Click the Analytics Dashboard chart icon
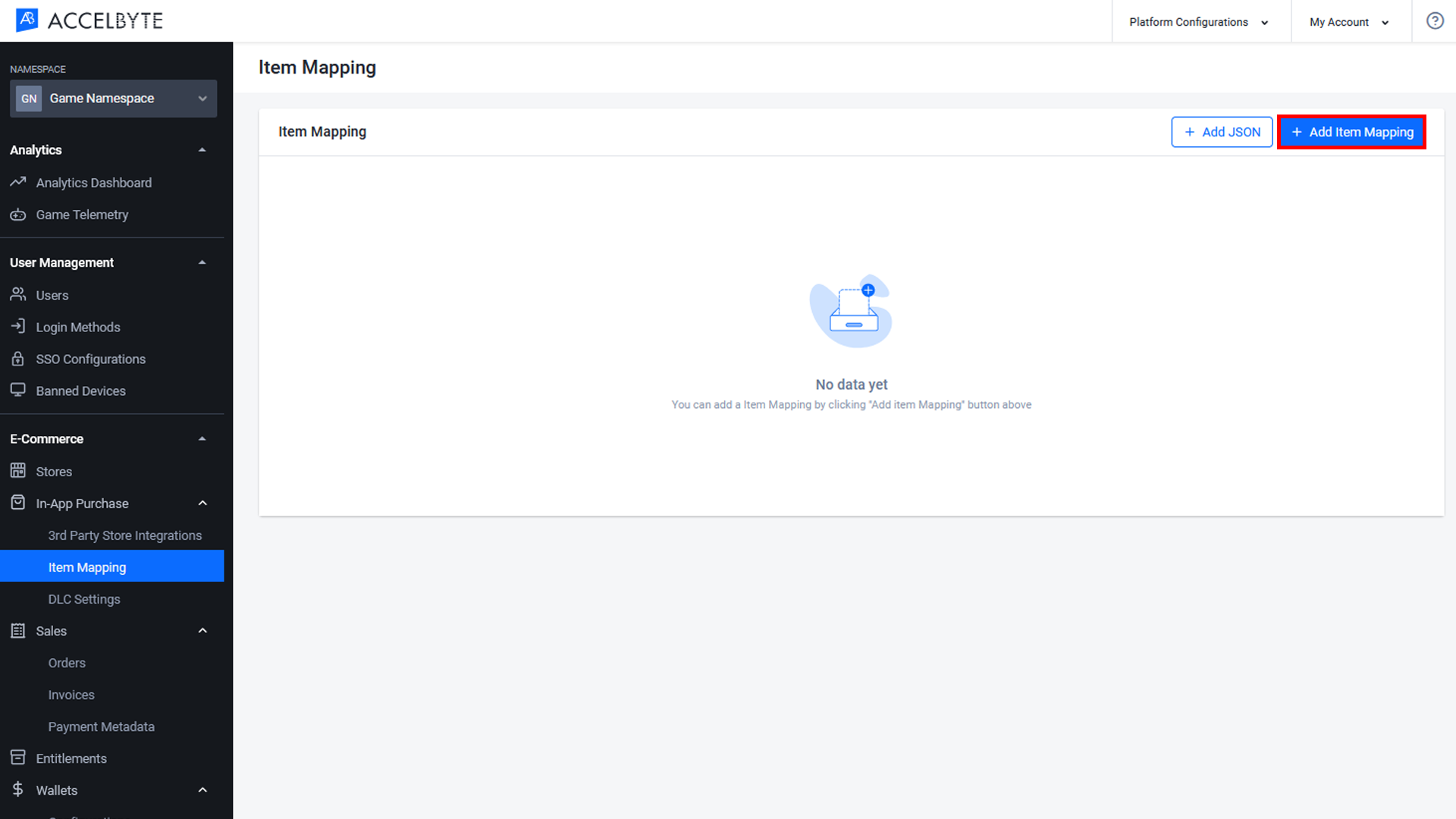 point(18,182)
